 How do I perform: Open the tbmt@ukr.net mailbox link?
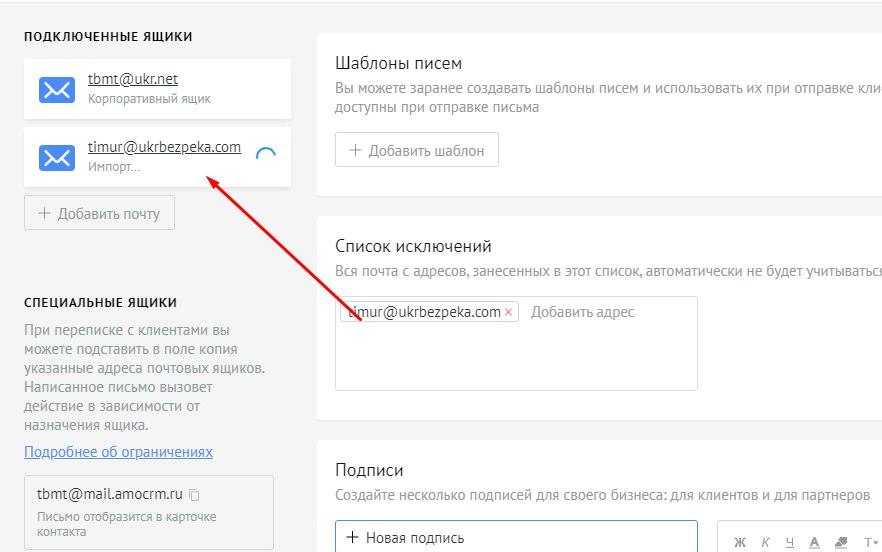pyautogui.click(x=133, y=79)
